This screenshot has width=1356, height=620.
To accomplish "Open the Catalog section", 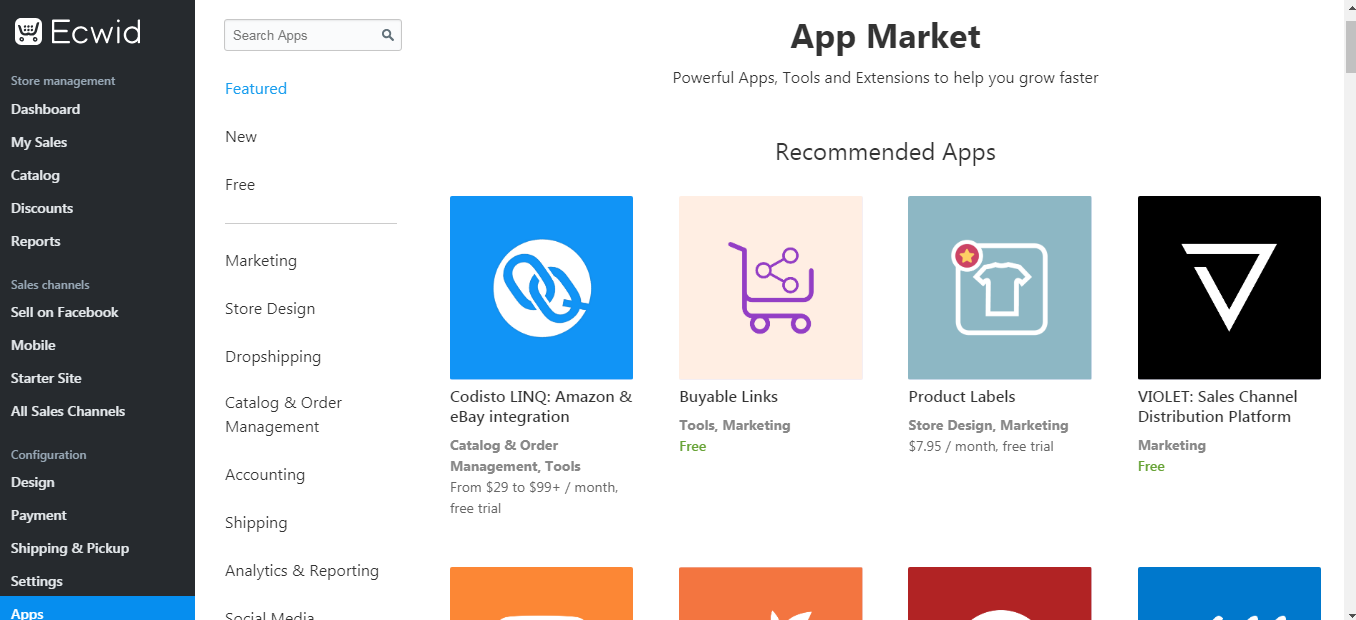I will point(35,175).
